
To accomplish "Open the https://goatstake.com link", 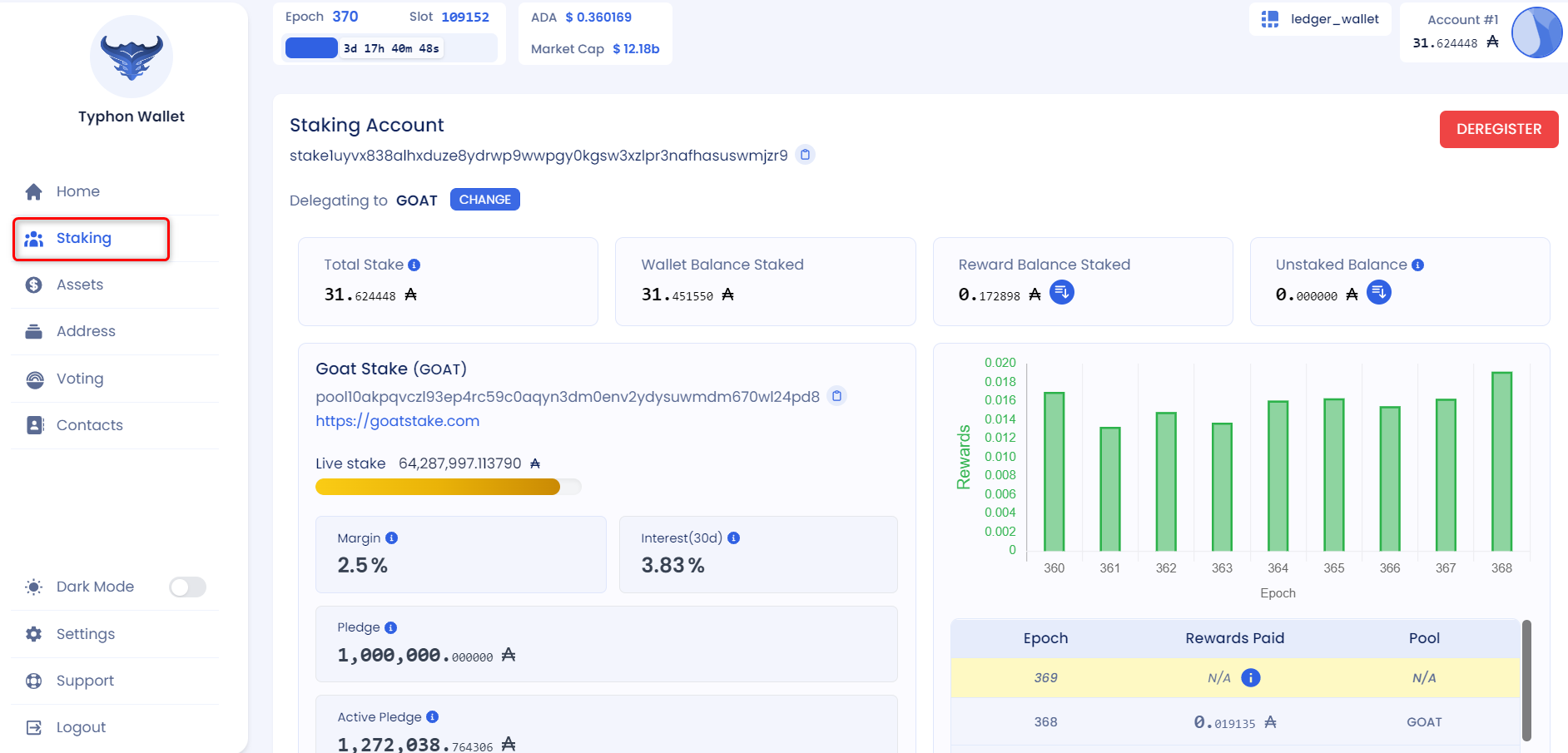I will click(x=398, y=421).
